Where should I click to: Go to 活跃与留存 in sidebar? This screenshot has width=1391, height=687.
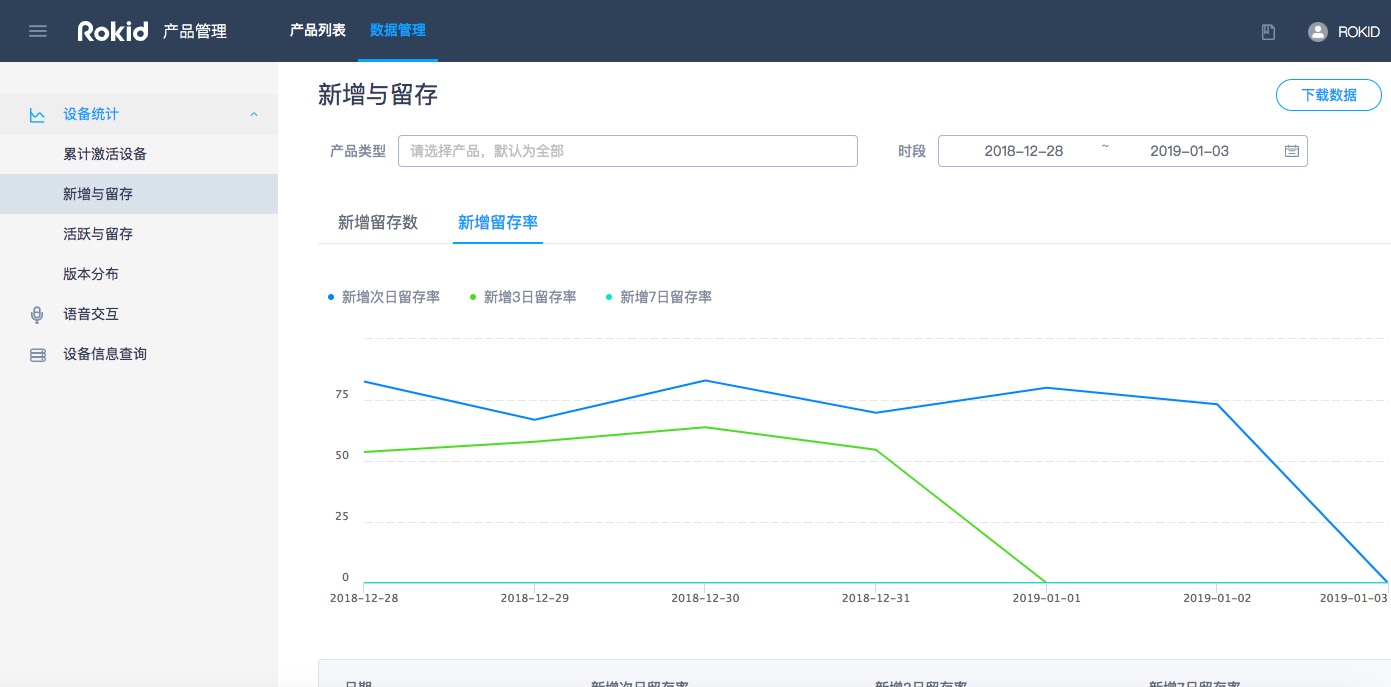(98, 234)
